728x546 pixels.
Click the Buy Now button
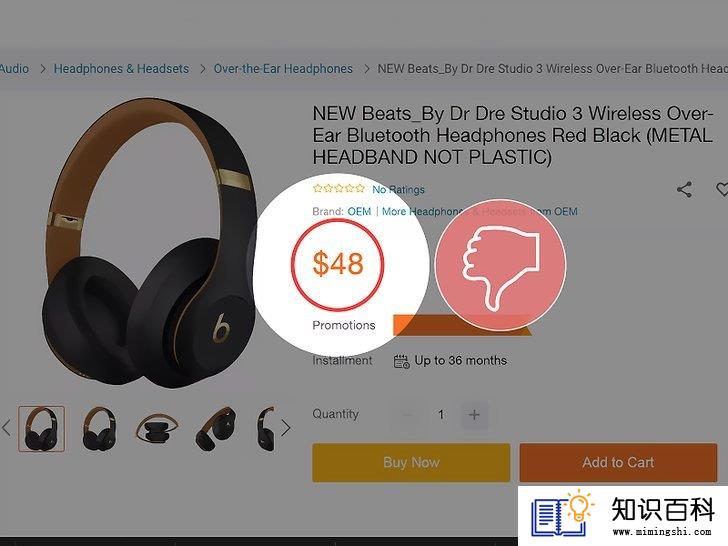[411, 462]
